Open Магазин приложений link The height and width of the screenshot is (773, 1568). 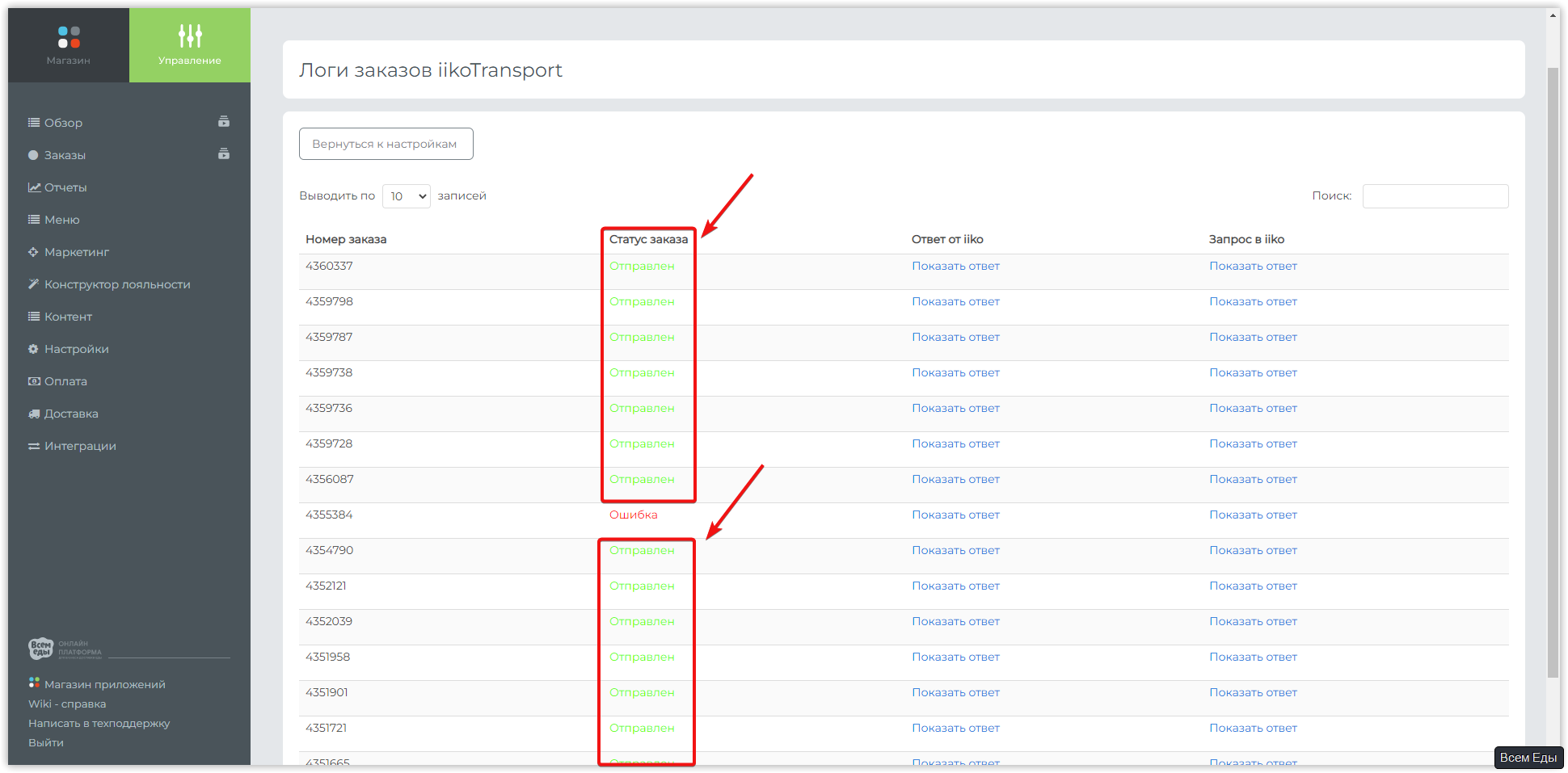point(105,684)
